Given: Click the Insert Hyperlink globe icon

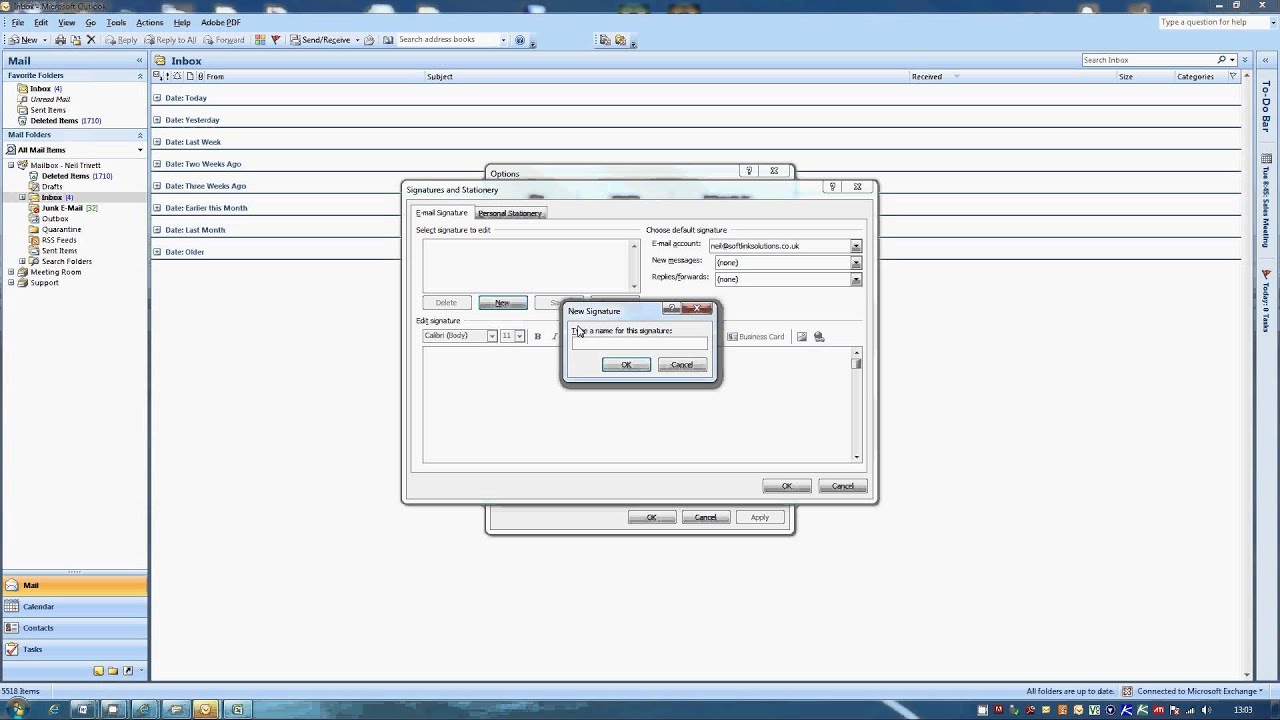Looking at the screenshot, I should (819, 336).
